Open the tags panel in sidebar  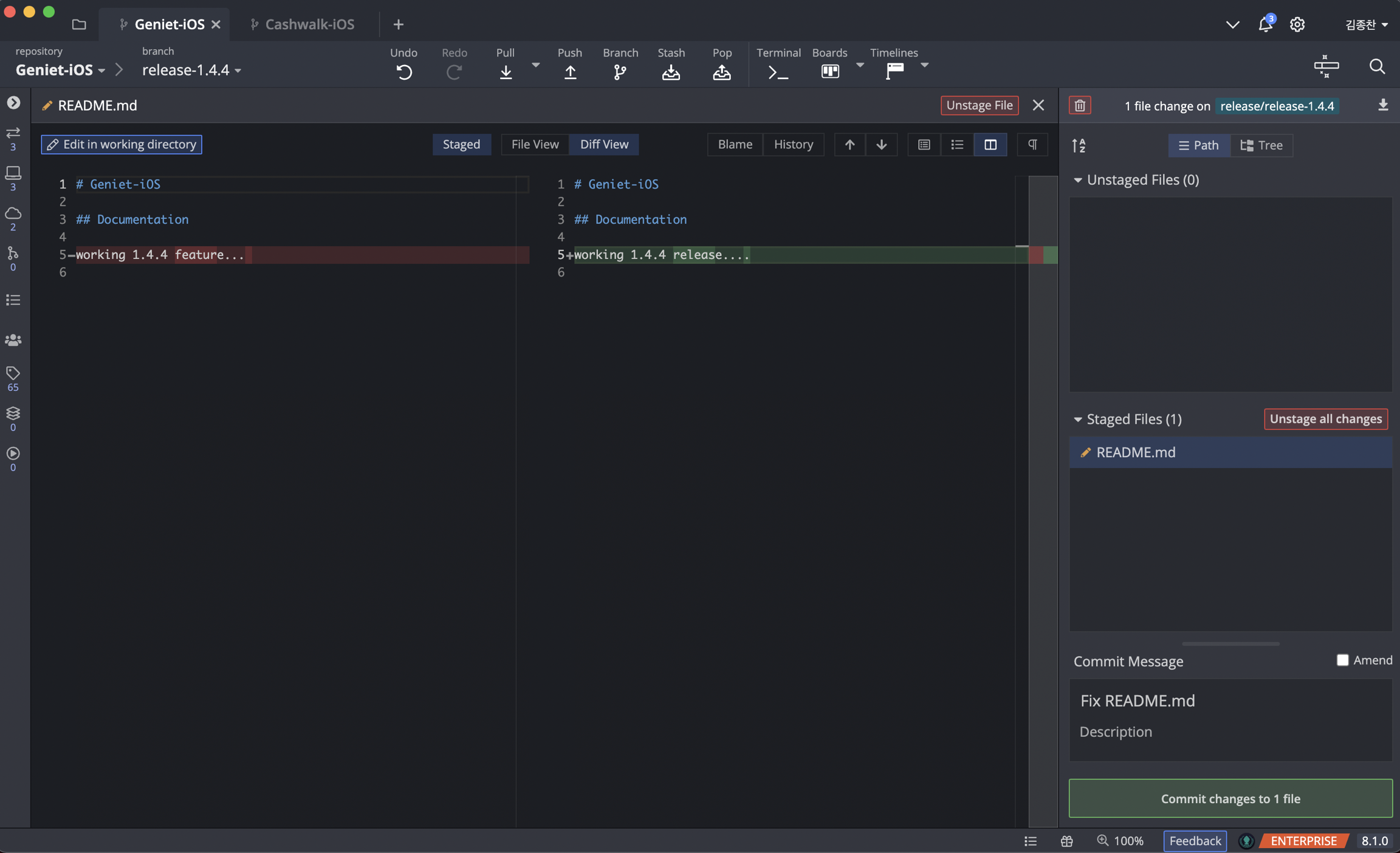point(13,373)
